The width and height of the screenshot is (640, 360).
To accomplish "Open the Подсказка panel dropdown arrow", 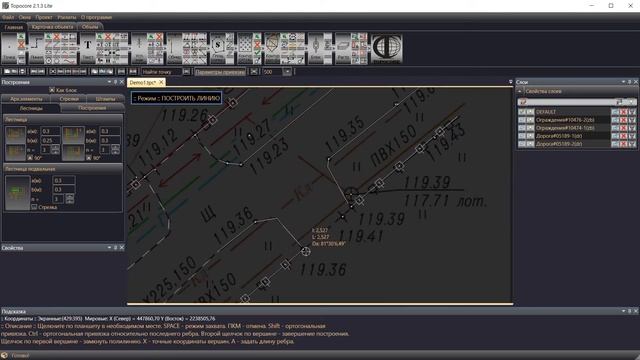I will pos(623,311).
